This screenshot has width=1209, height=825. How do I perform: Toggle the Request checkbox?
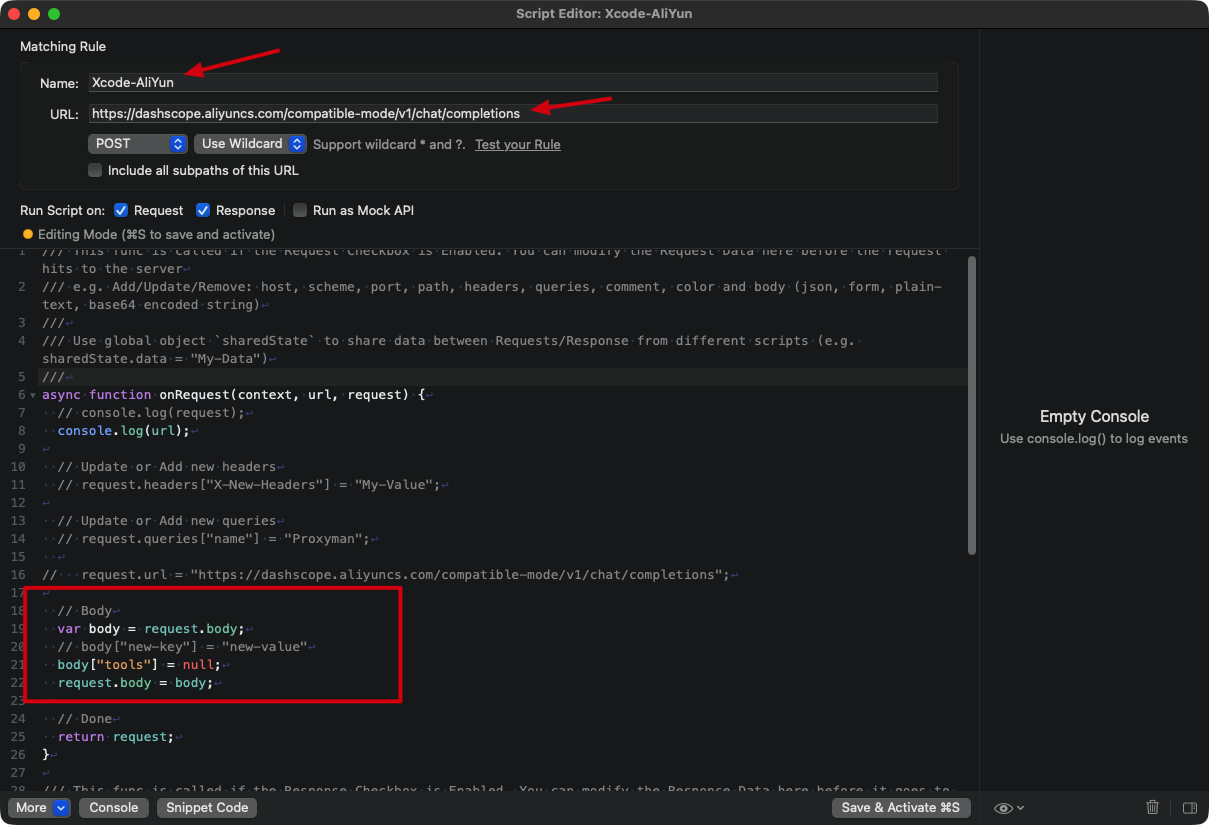pos(121,210)
